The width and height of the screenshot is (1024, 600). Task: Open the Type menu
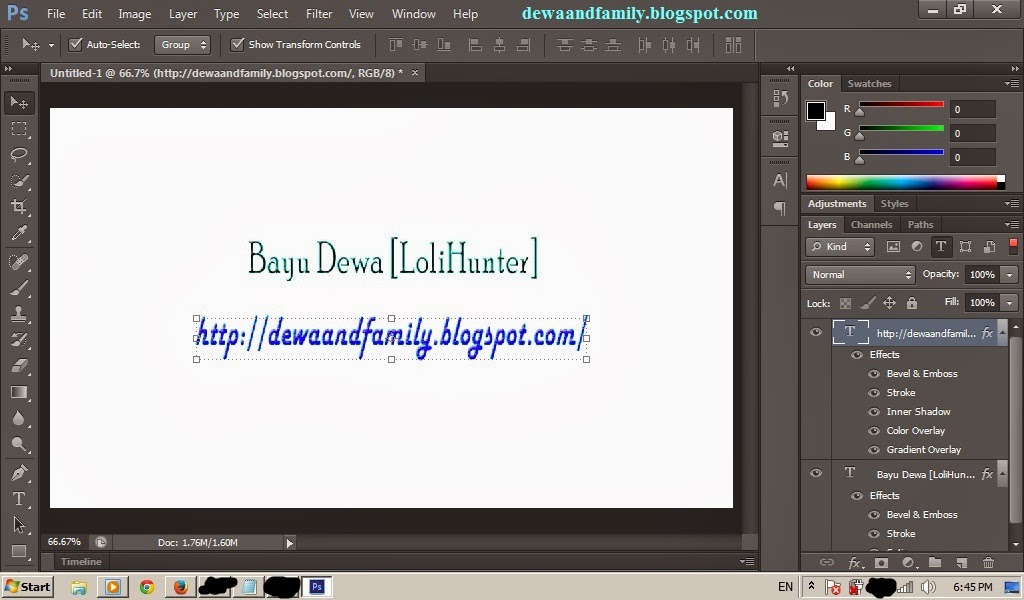pos(227,14)
